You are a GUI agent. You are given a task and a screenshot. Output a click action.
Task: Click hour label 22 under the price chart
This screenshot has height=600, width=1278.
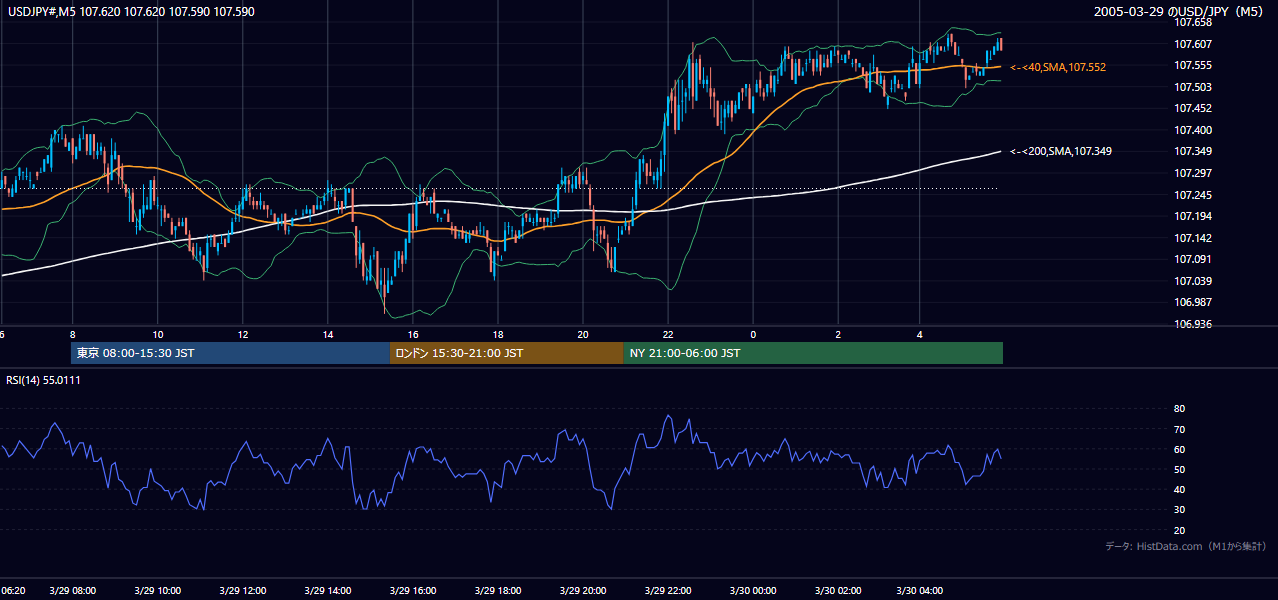point(667,335)
